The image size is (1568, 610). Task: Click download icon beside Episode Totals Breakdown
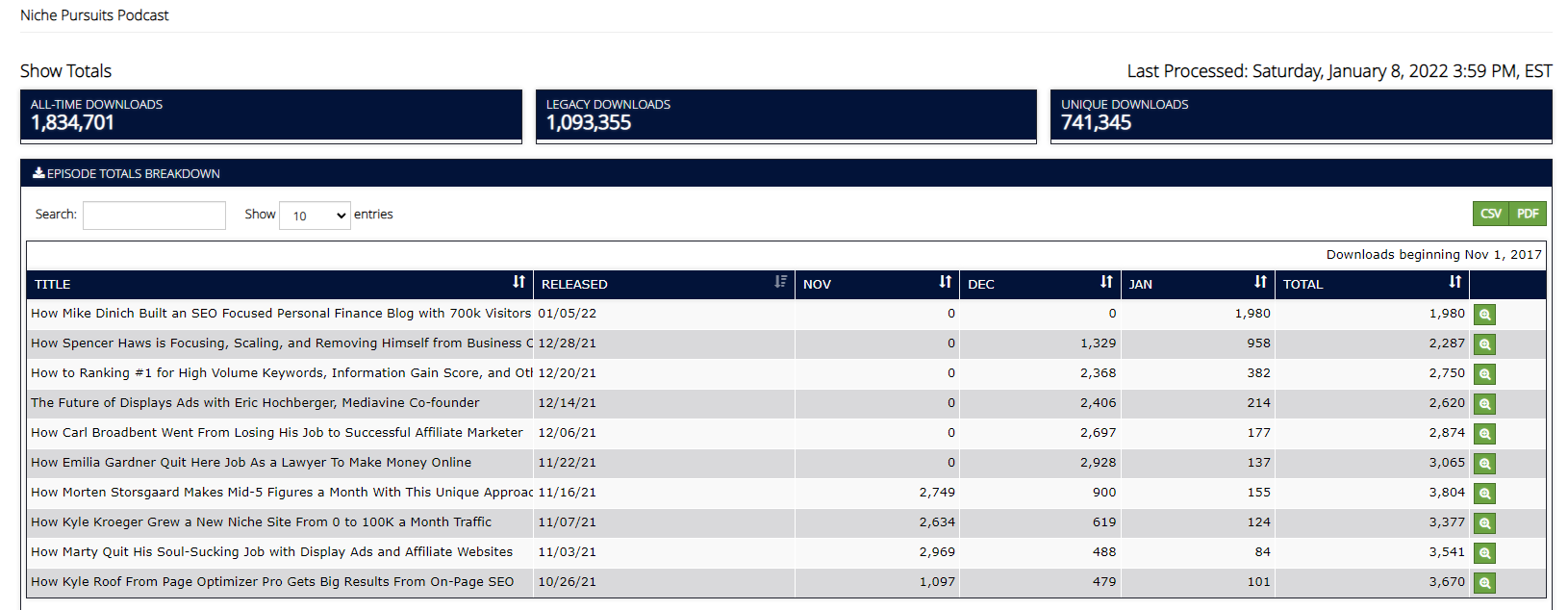[38, 173]
